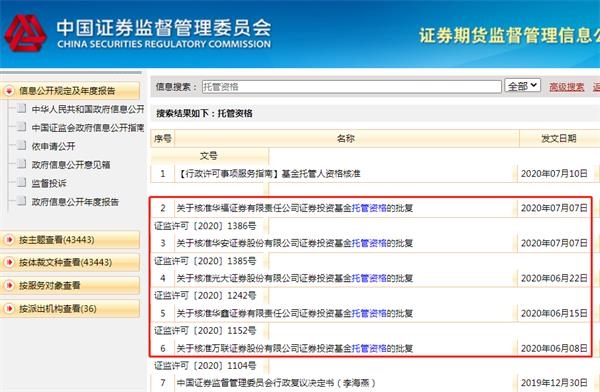600x392 pixels.
Task: Click the date 2020年06月15日
Action: coord(554,314)
